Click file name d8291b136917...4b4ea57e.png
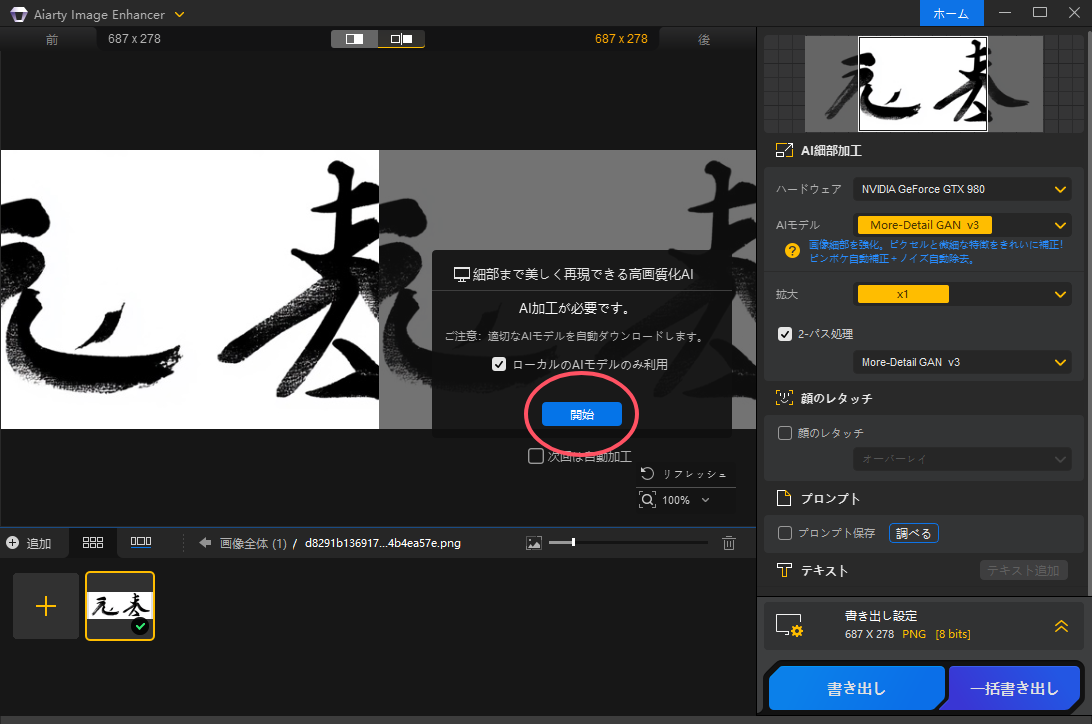1092x724 pixels. click(x=383, y=543)
